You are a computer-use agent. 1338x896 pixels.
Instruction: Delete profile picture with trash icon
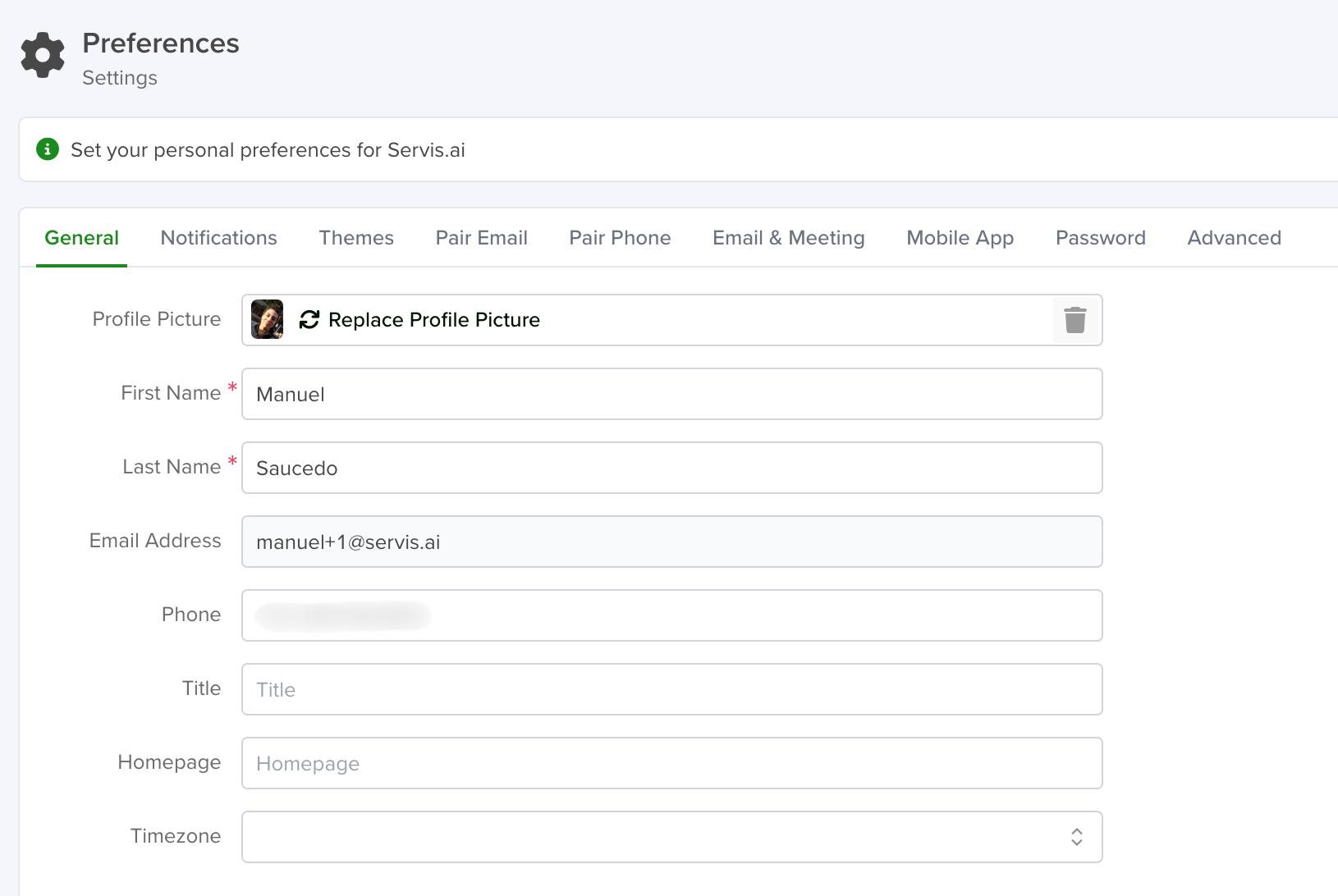1075,320
